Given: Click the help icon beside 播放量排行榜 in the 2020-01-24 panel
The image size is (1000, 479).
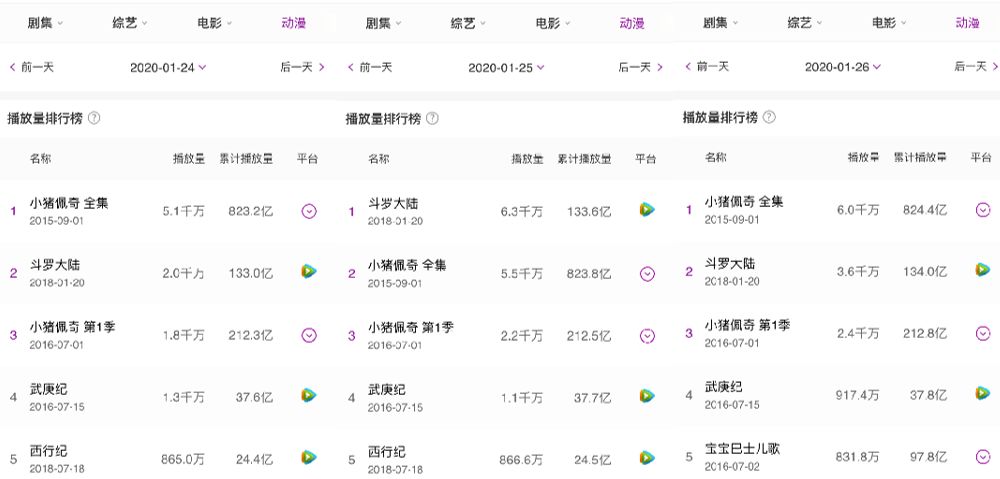Looking at the screenshot, I should (94, 118).
